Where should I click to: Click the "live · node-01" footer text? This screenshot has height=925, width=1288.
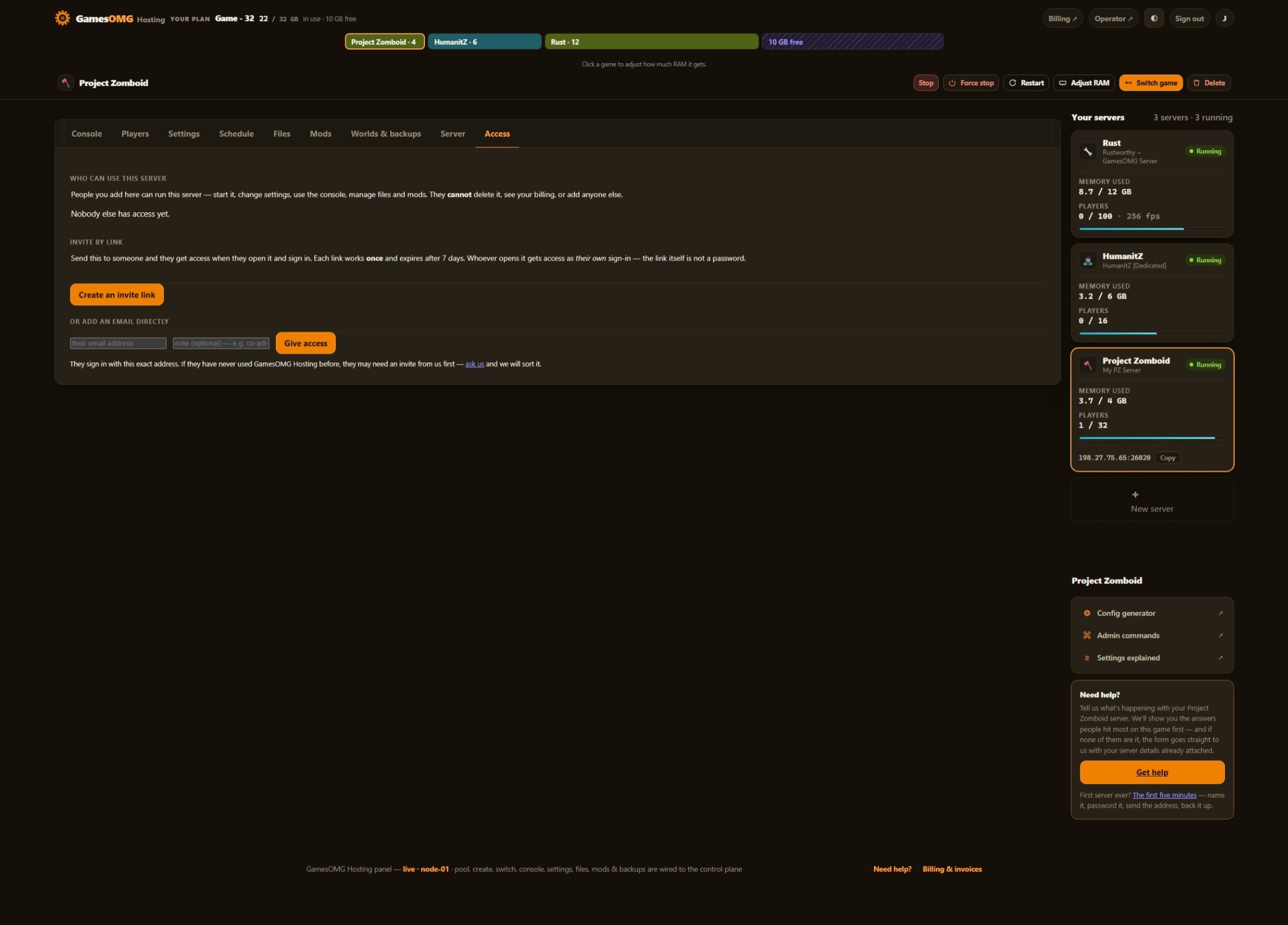tap(426, 869)
